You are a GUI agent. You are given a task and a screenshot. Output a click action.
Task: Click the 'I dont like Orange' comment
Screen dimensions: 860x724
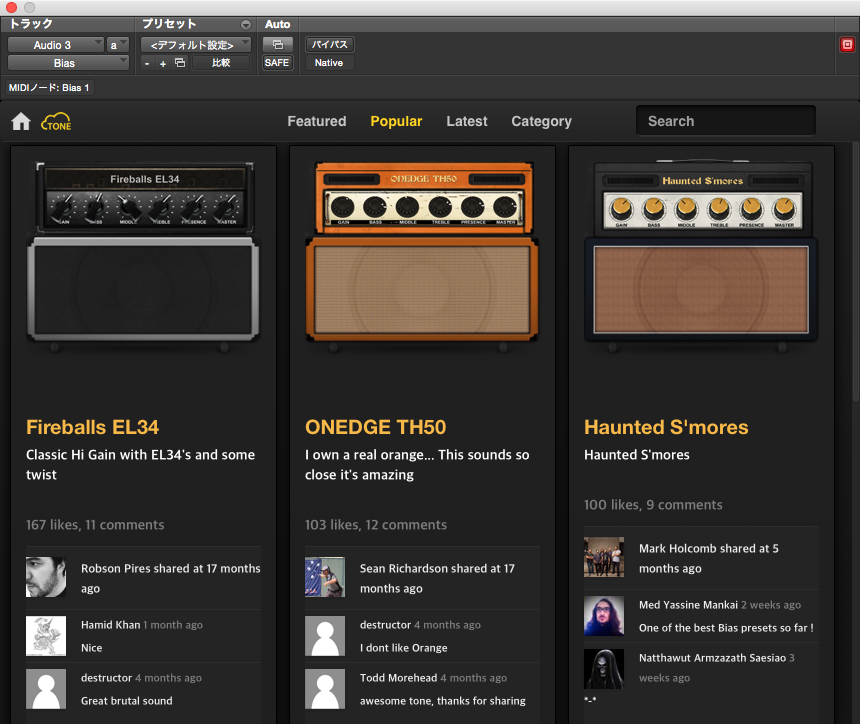tap(404, 648)
